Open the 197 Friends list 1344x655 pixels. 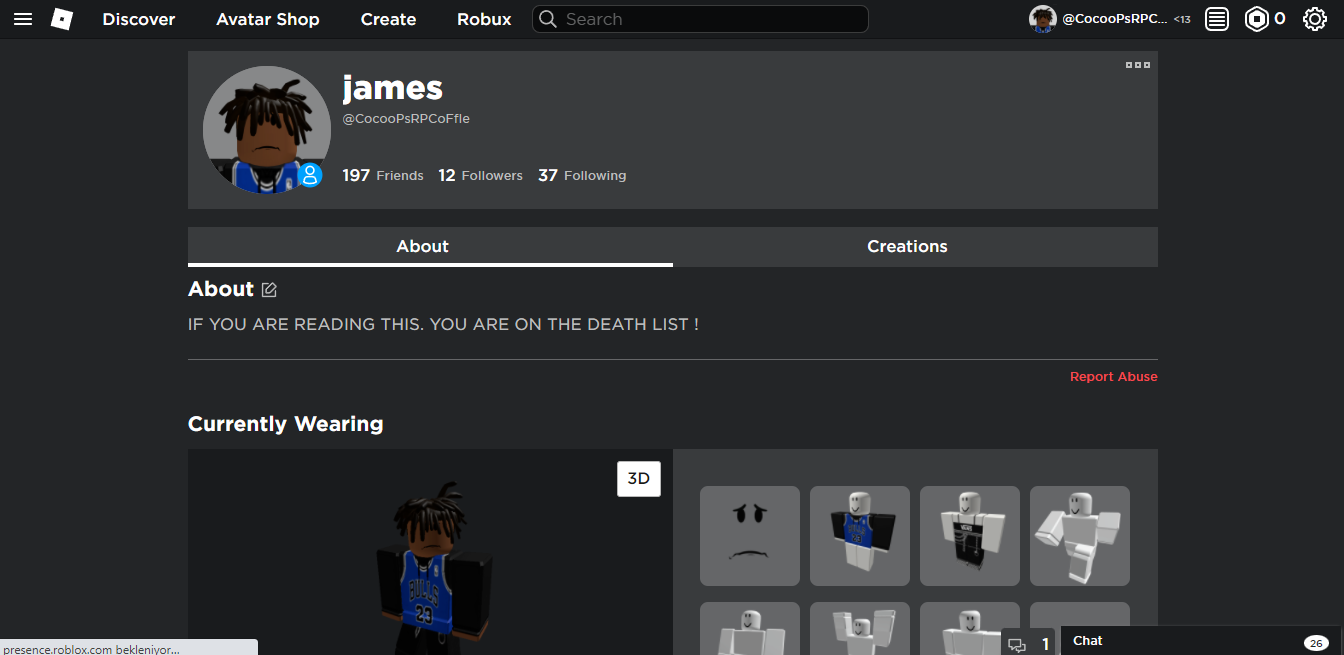pos(383,175)
